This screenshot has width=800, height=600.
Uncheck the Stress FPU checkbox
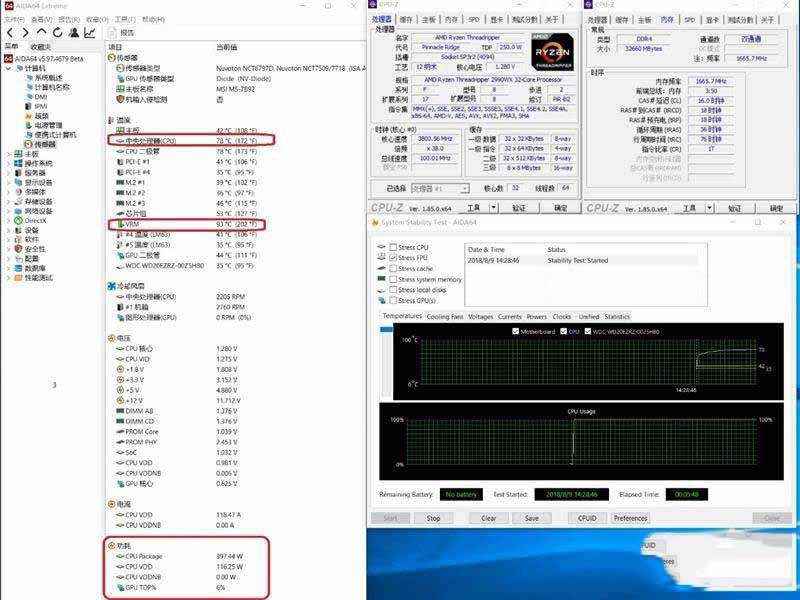(x=392, y=258)
